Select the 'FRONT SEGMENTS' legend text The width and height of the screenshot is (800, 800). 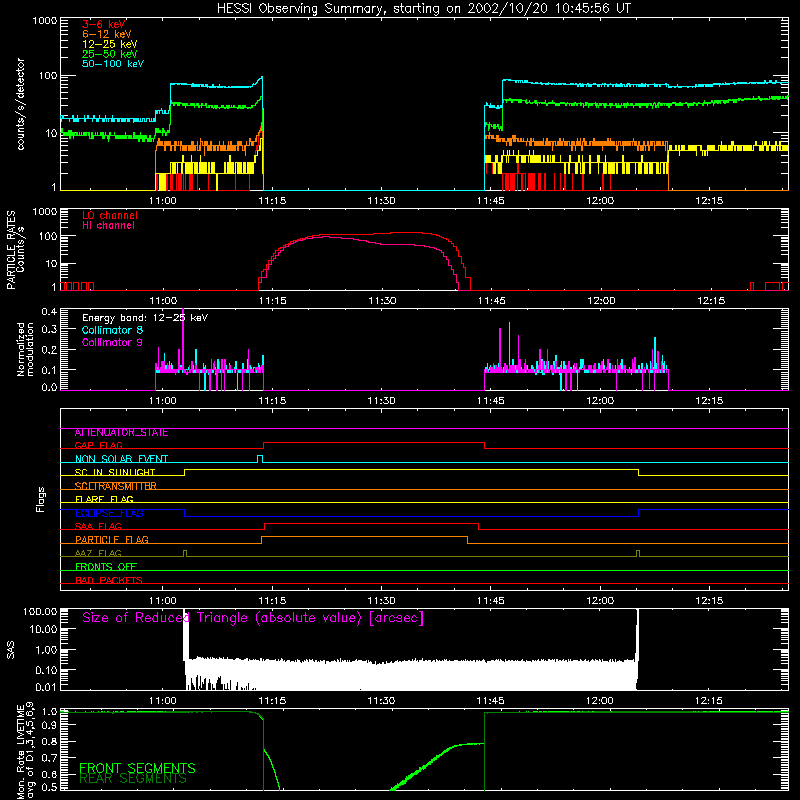(x=137, y=768)
